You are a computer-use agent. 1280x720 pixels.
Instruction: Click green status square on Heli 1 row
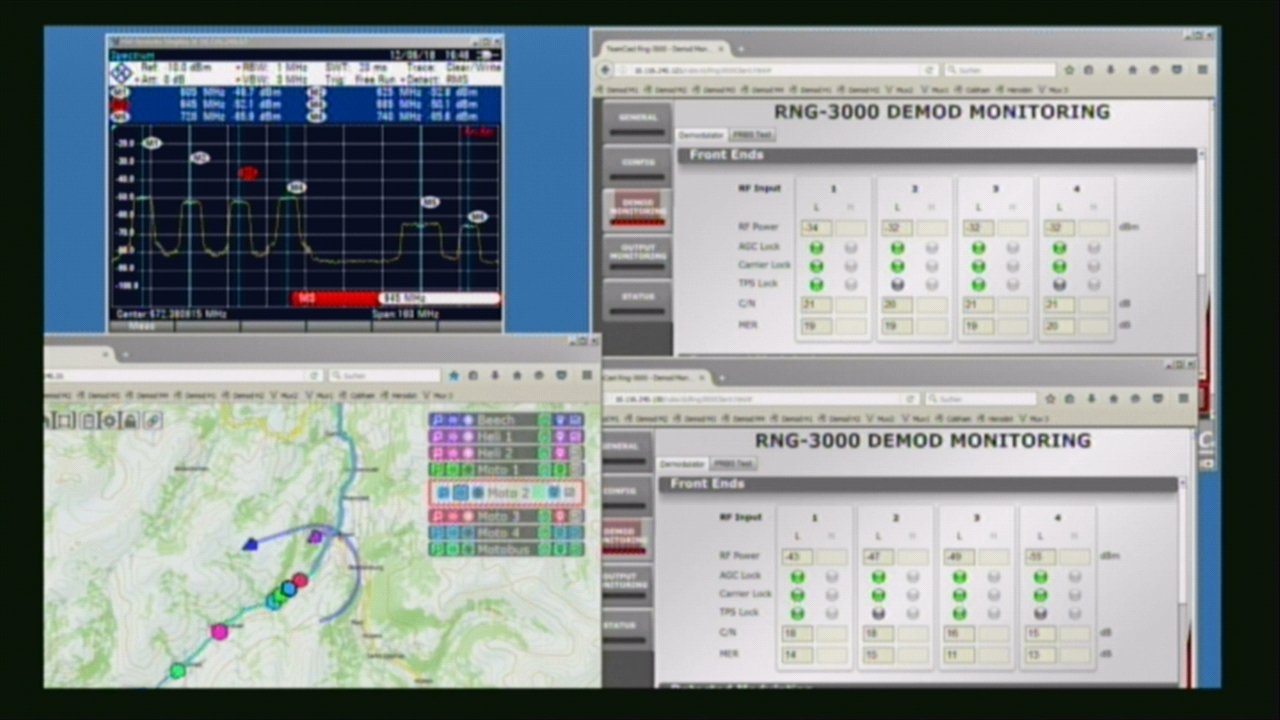[545, 437]
